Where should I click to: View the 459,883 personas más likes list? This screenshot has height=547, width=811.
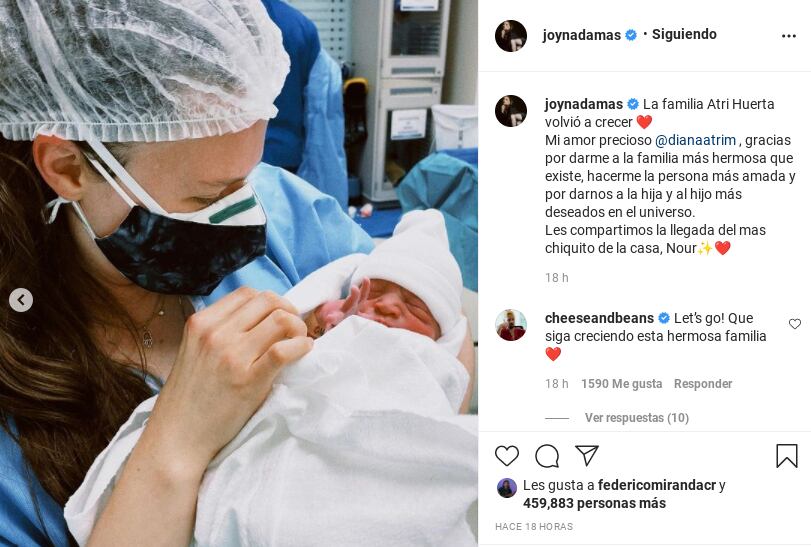click(594, 503)
